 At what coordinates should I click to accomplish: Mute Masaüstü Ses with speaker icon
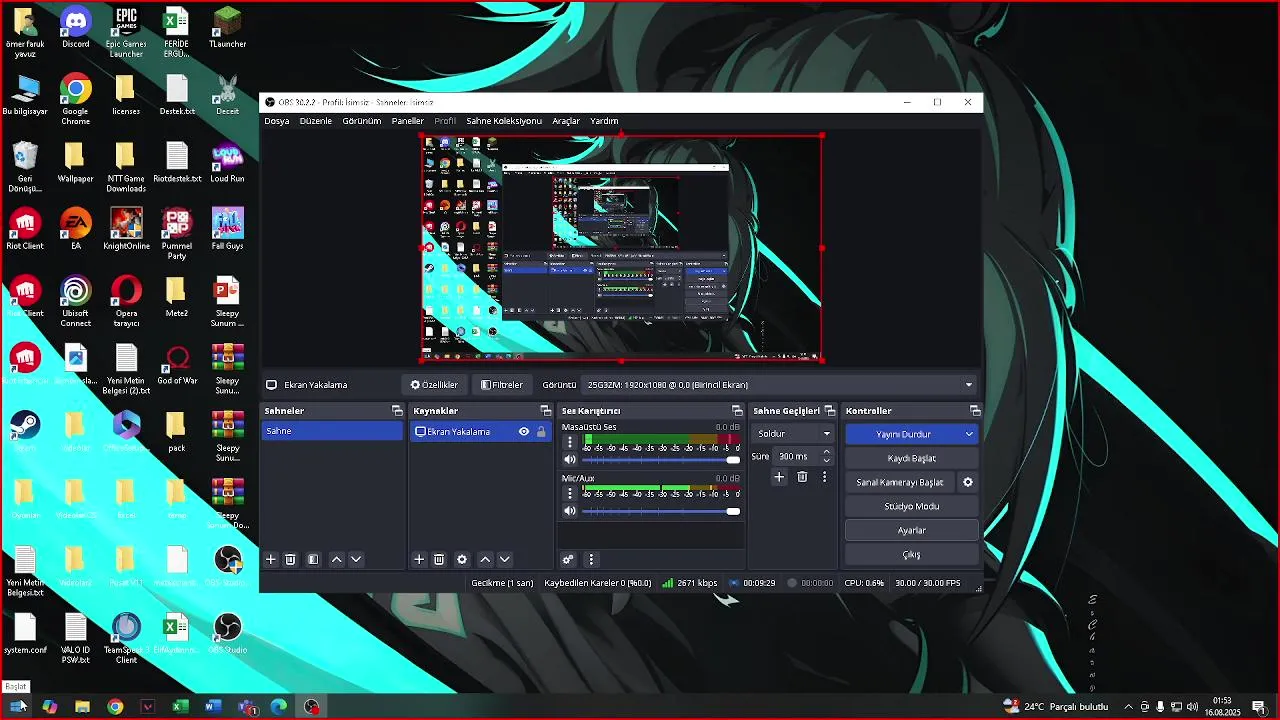click(570, 460)
